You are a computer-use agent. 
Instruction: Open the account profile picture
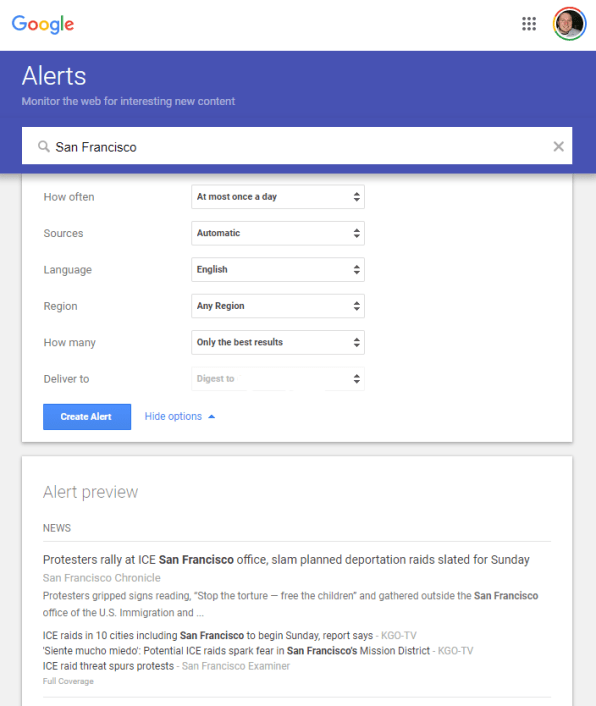tap(569, 24)
